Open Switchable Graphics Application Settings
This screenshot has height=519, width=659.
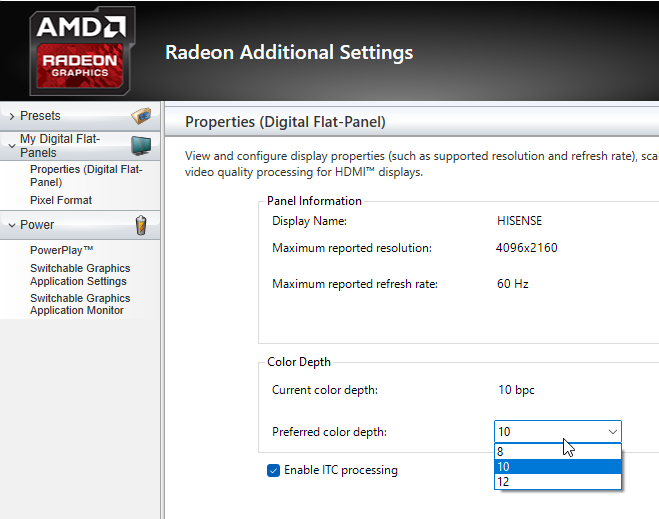pos(80,275)
